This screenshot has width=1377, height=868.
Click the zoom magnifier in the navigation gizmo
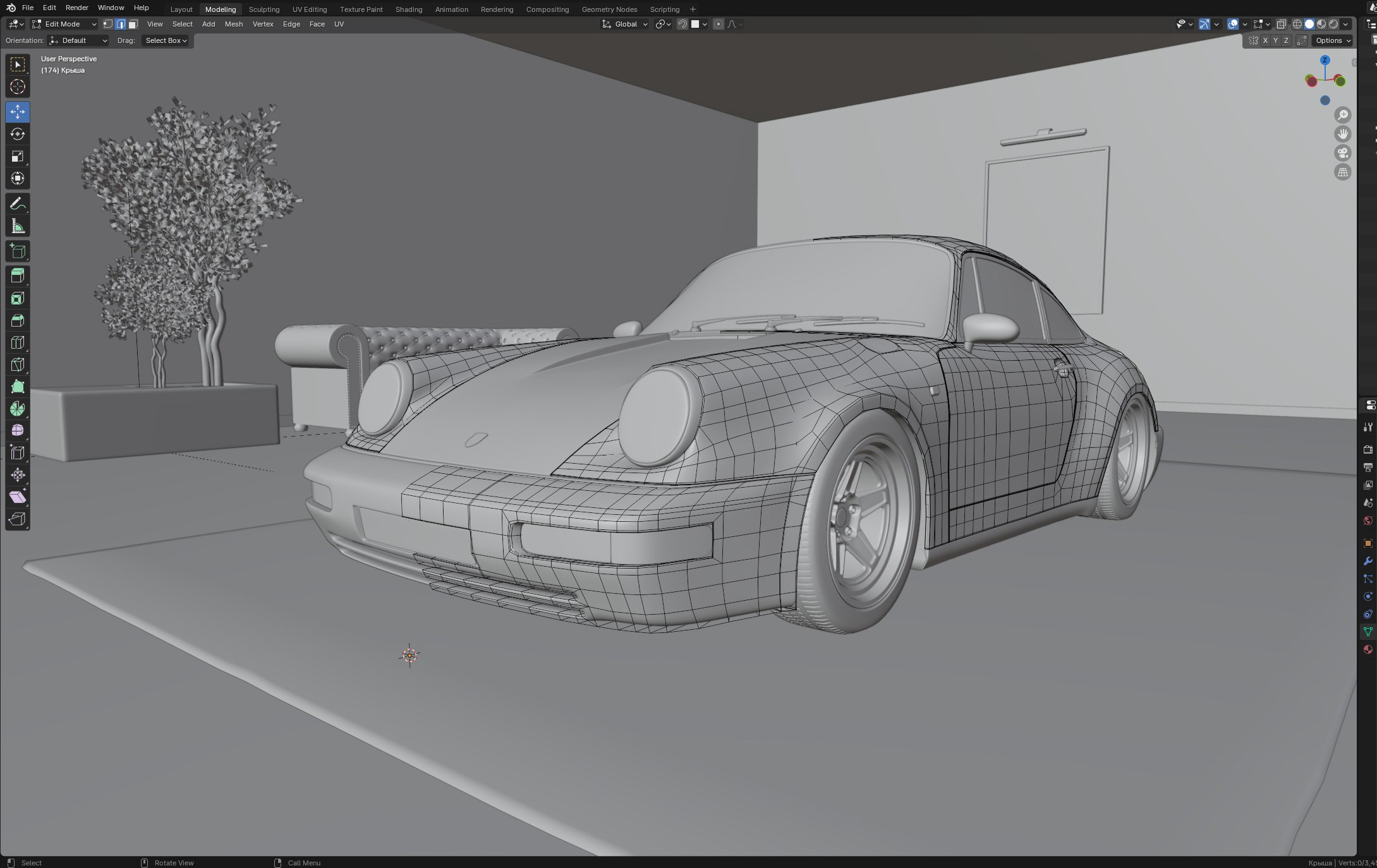[1344, 115]
